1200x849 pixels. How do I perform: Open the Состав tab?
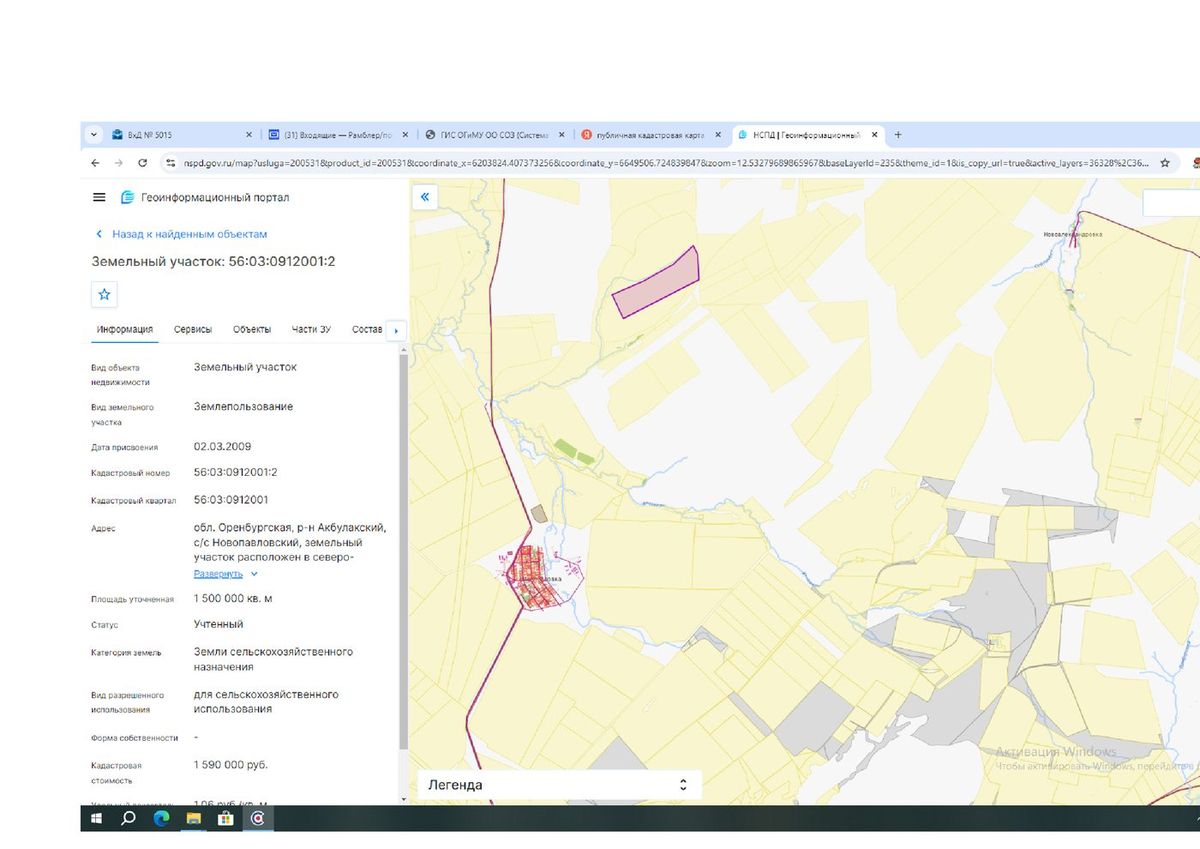point(367,329)
